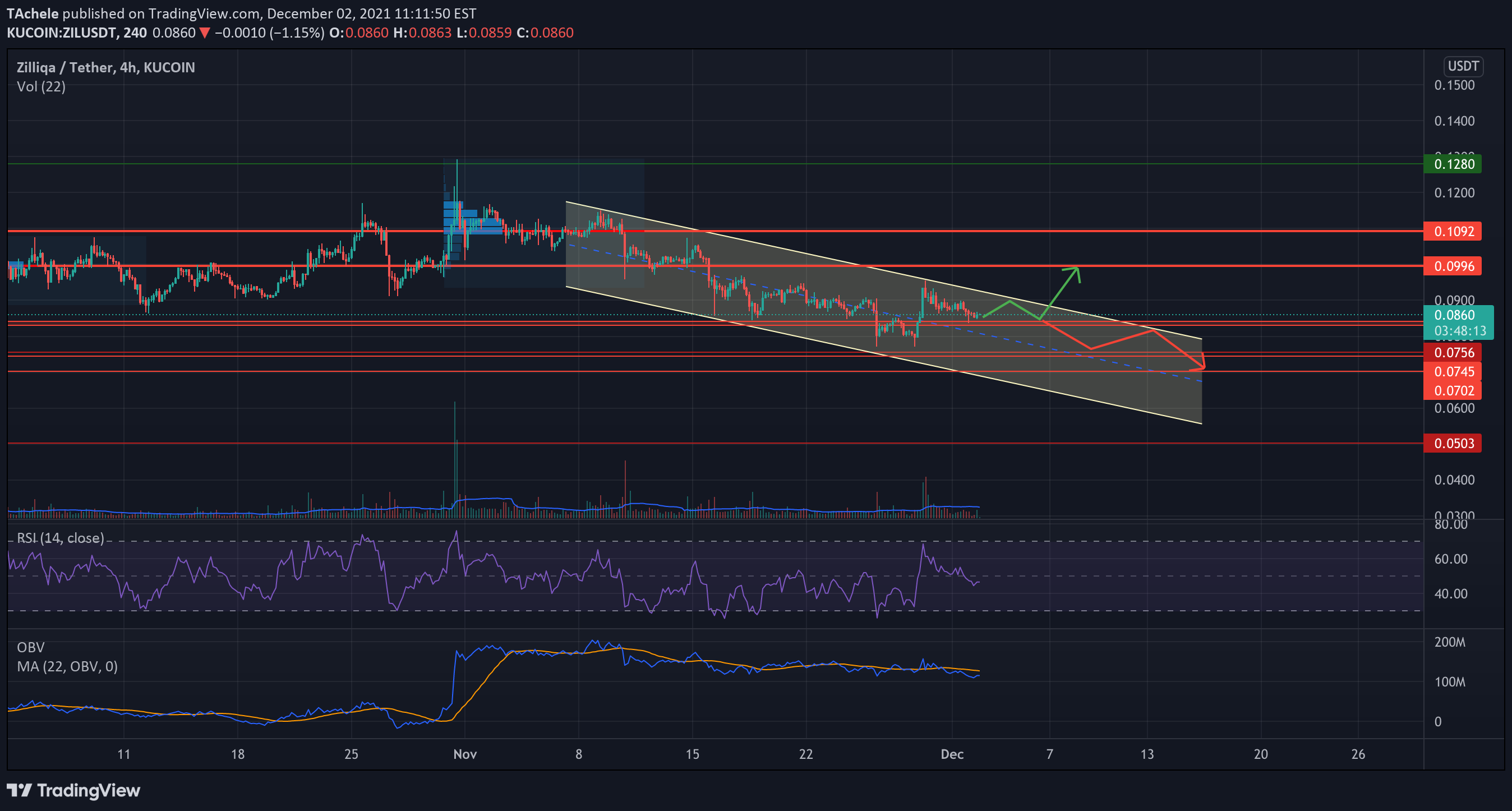Image resolution: width=1512 pixels, height=811 pixels.
Task: Click the TAchele author name
Action: (33, 13)
